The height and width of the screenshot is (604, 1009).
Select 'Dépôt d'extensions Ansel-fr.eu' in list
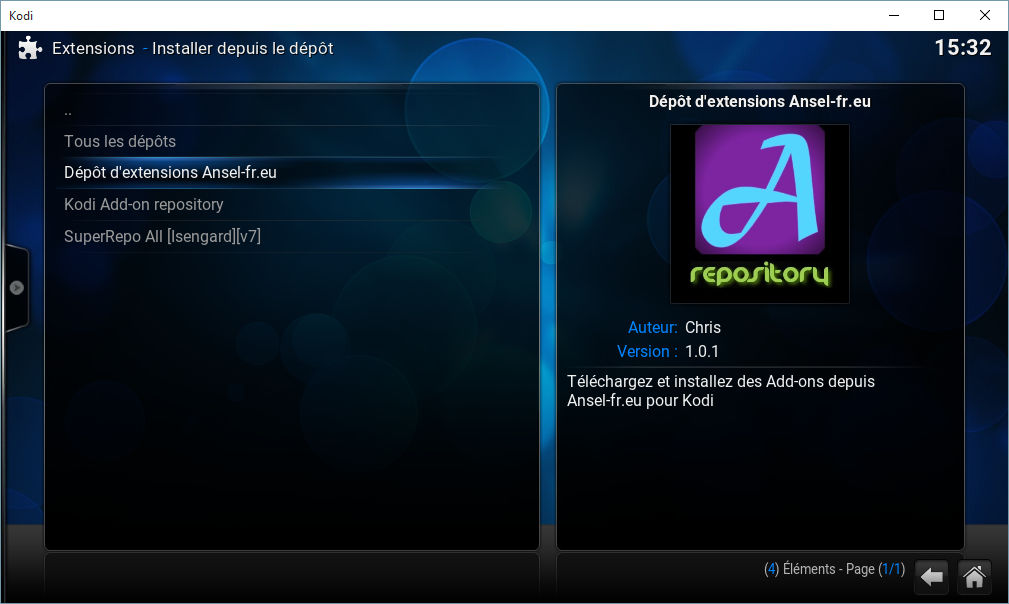click(x=292, y=172)
